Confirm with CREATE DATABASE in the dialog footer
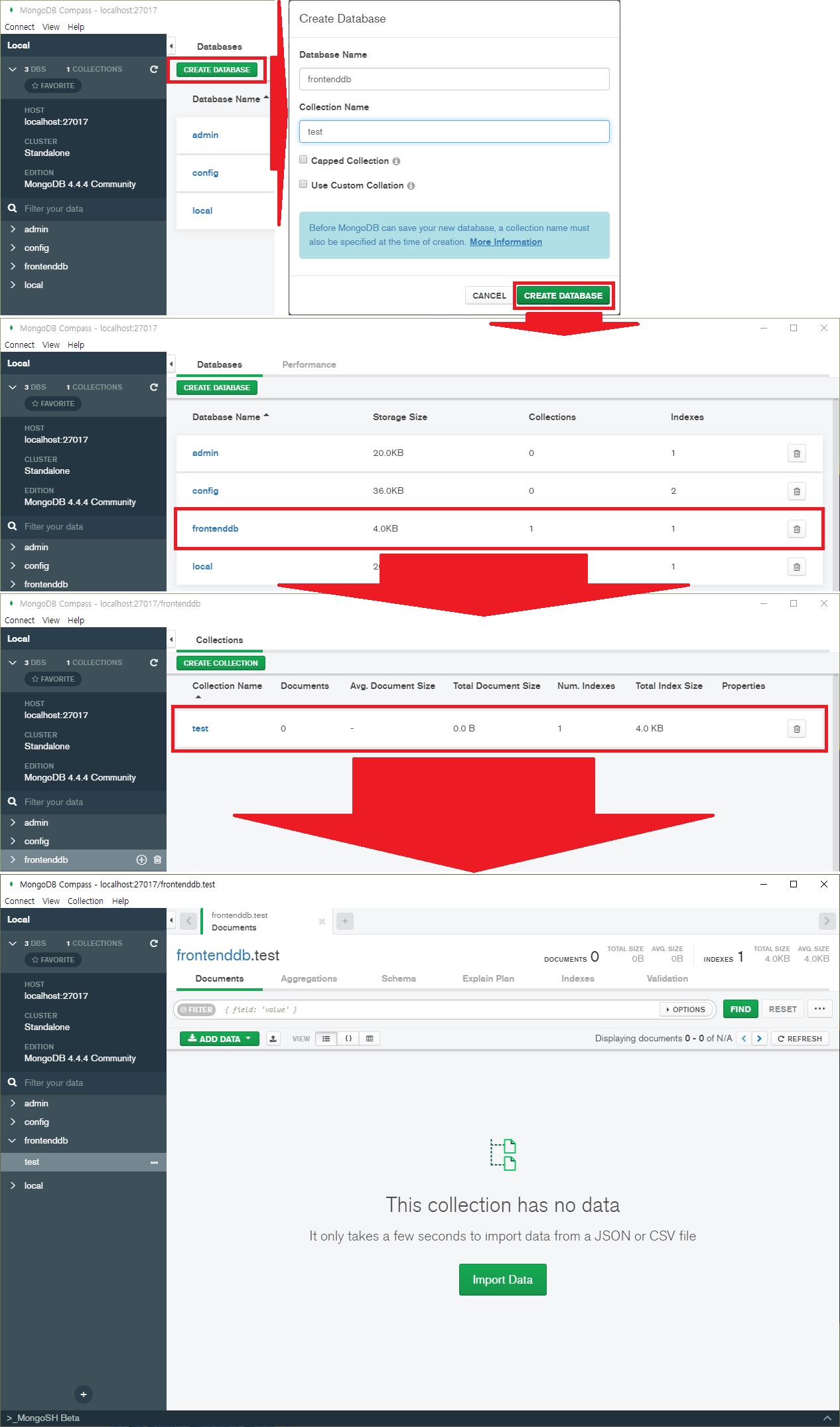The height and width of the screenshot is (1427, 840). pos(563,295)
